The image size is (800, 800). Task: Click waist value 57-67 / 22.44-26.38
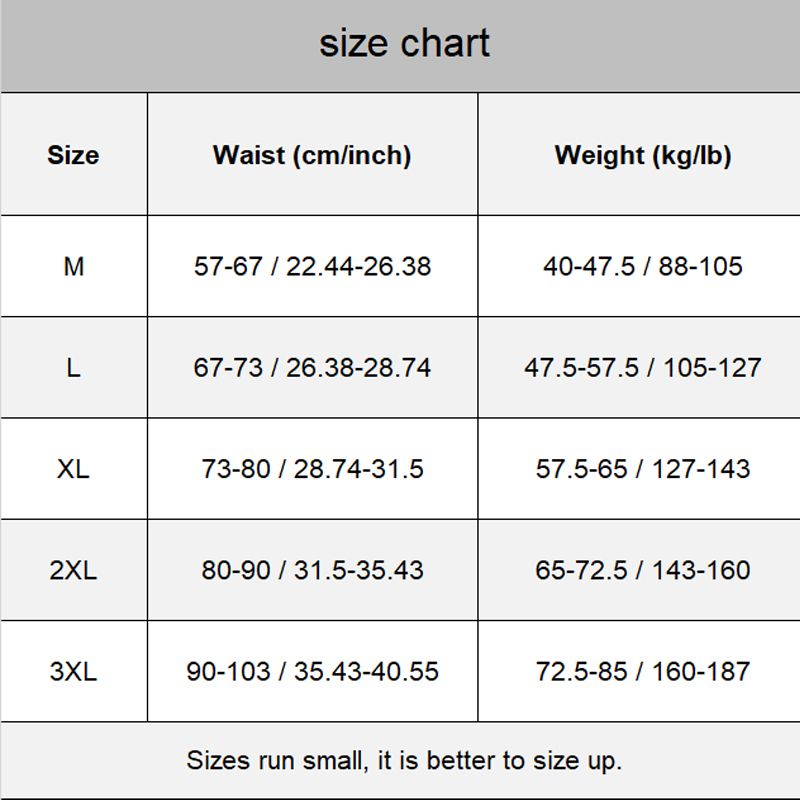(312, 267)
